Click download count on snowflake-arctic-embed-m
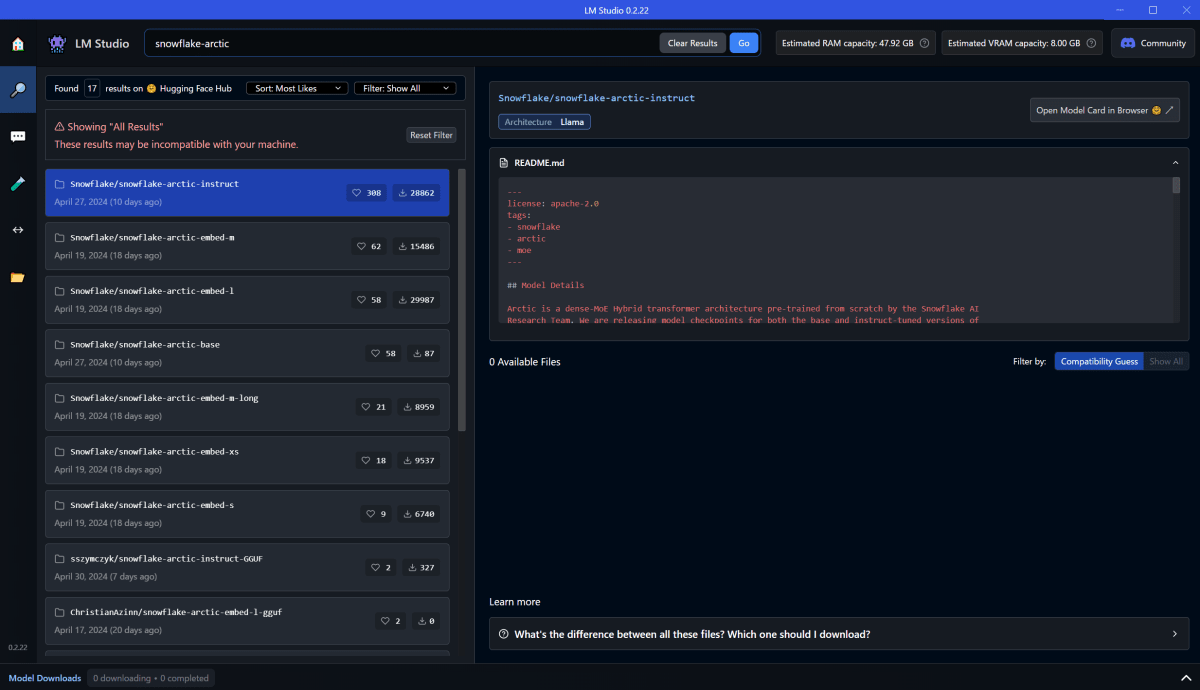The height and width of the screenshot is (690, 1200). 417,246
